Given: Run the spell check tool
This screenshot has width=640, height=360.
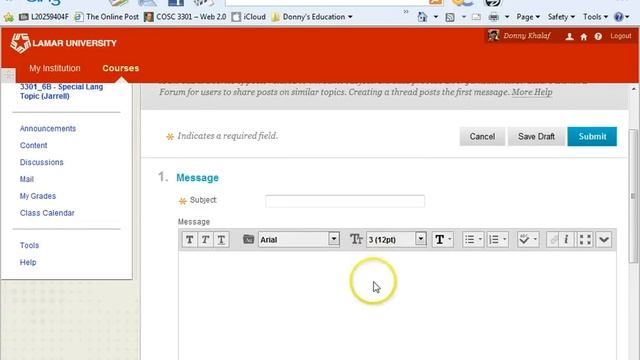Looking at the screenshot, I should click(x=524, y=240).
